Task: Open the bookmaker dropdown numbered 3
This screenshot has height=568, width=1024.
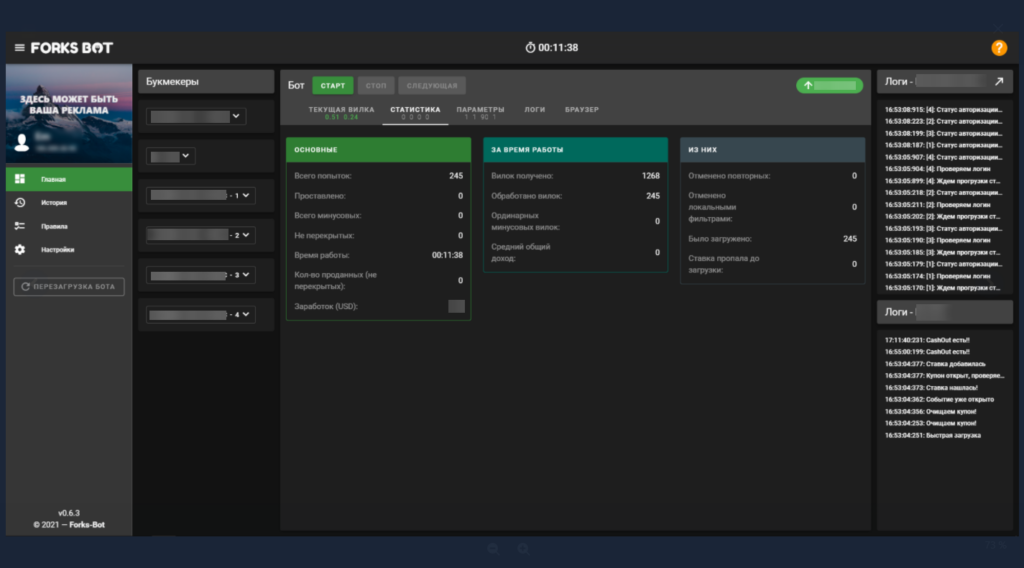Action: pyautogui.click(x=200, y=275)
